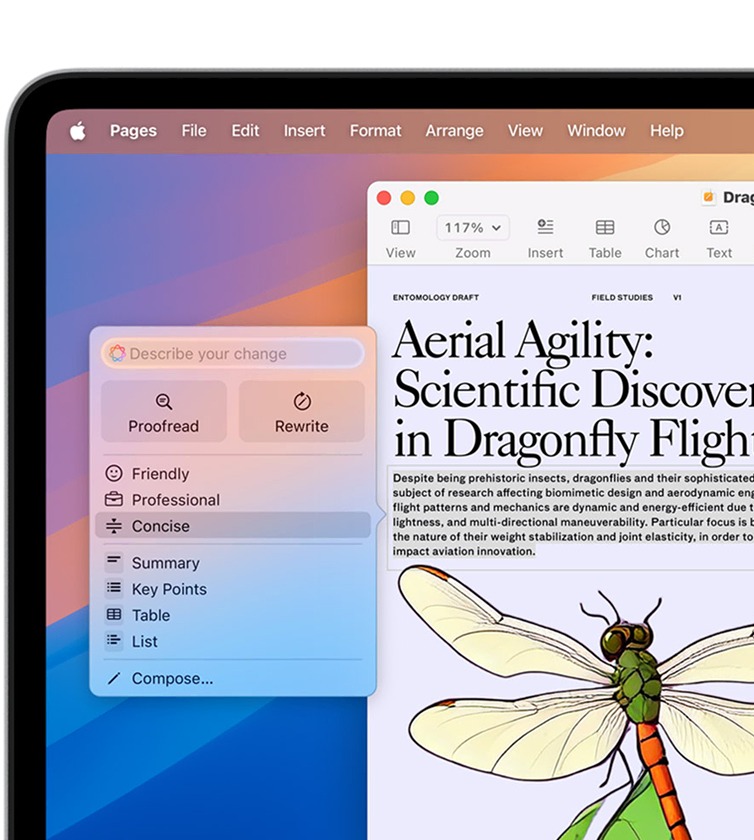Select the Summary option
This screenshot has width=754, height=840.
pyautogui.click(x=233, y=562)
